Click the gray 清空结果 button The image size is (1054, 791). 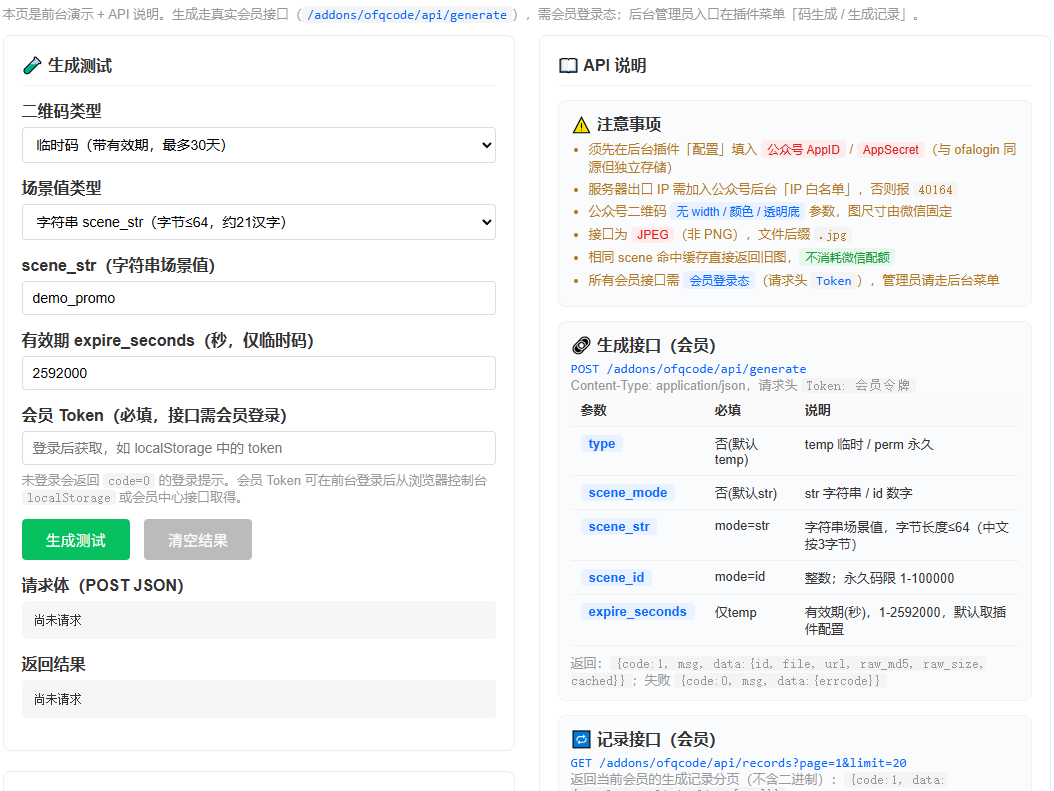[x=198, y=540]
